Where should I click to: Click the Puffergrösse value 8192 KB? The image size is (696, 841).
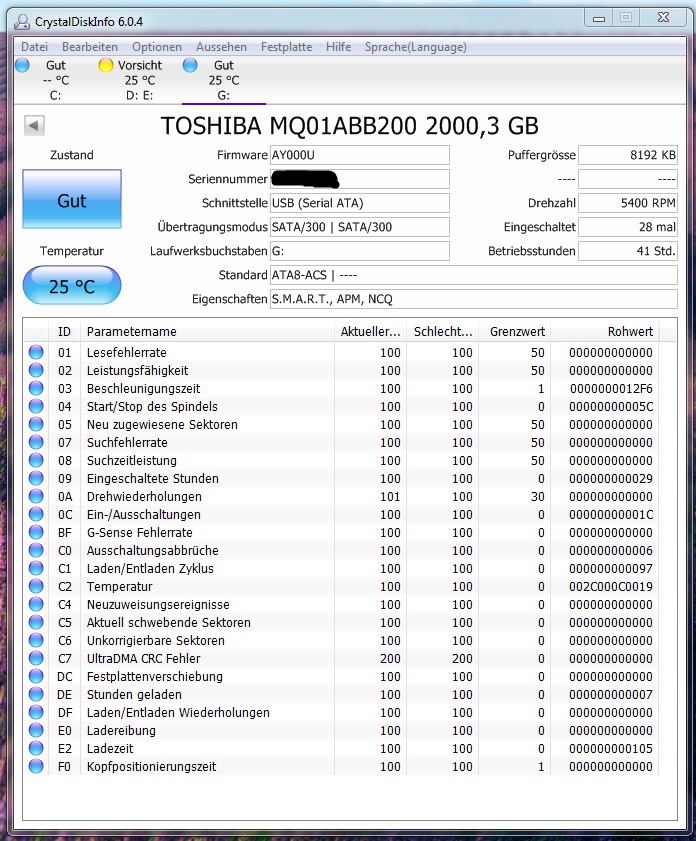[x=627, y=155]
